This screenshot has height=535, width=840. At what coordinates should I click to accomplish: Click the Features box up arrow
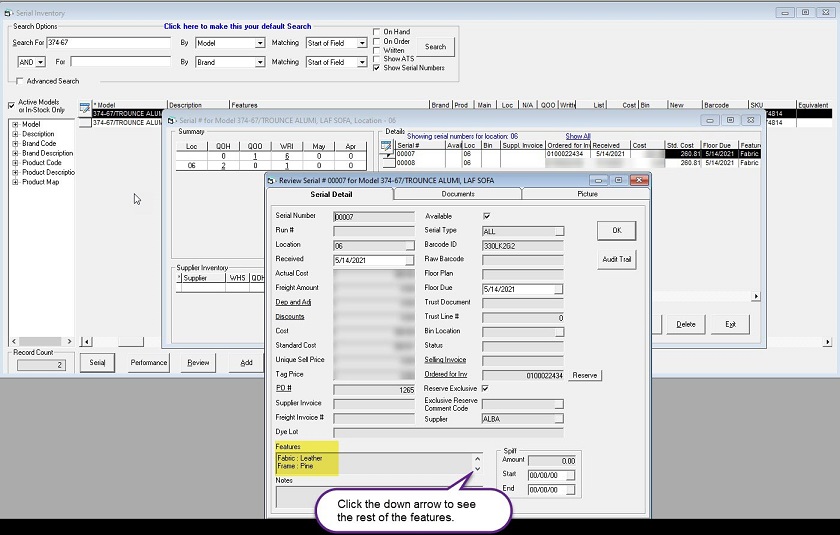tap(477, 459)
